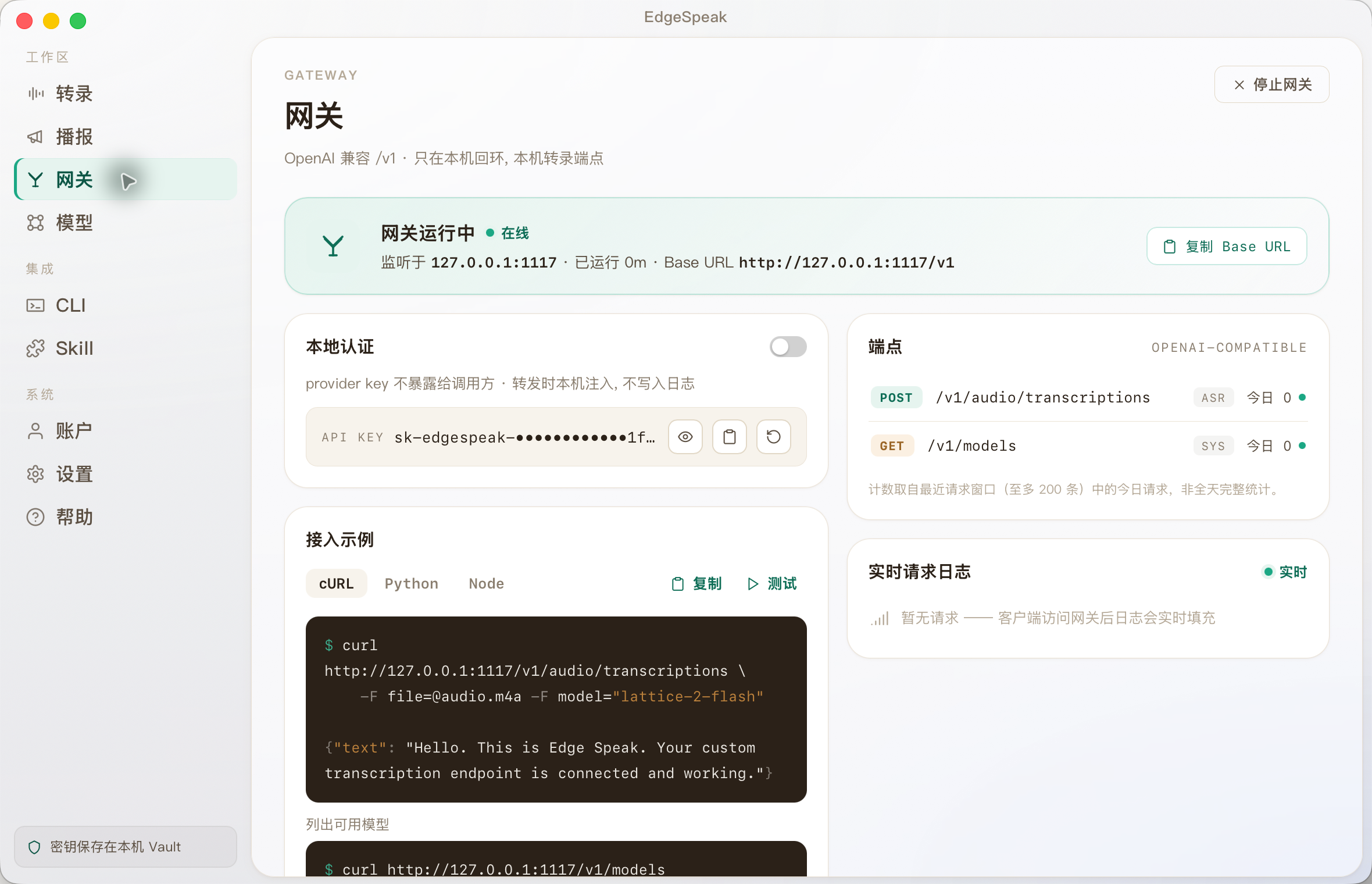Select the 网关 gateway sidebar item

[125, 180]
